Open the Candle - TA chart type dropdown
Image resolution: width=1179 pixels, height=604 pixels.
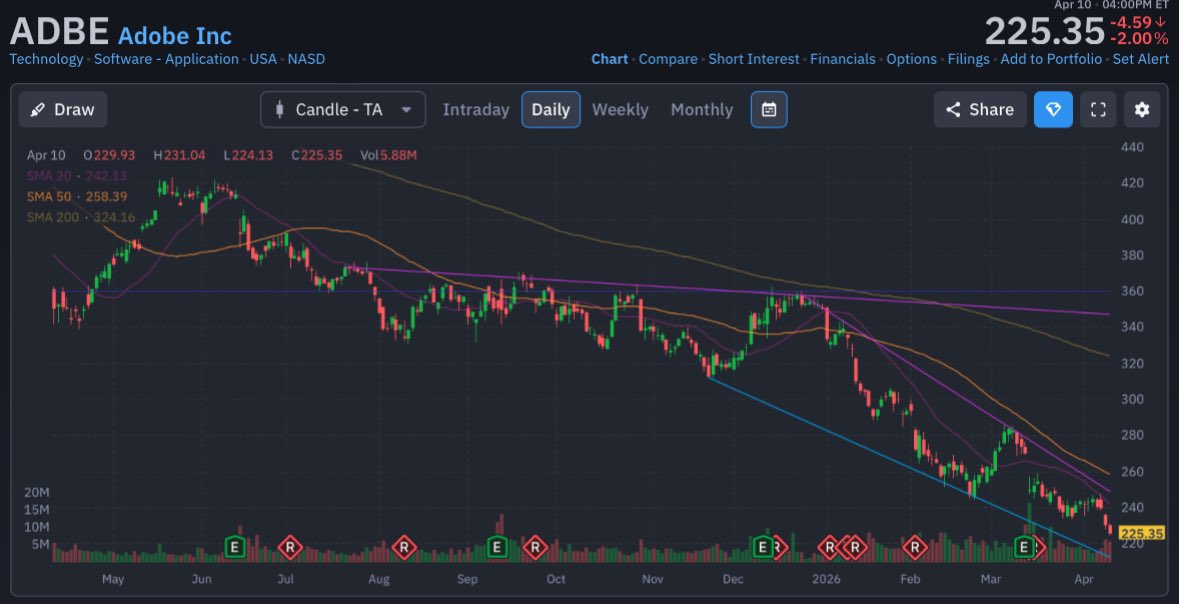[x=343, y=110]
